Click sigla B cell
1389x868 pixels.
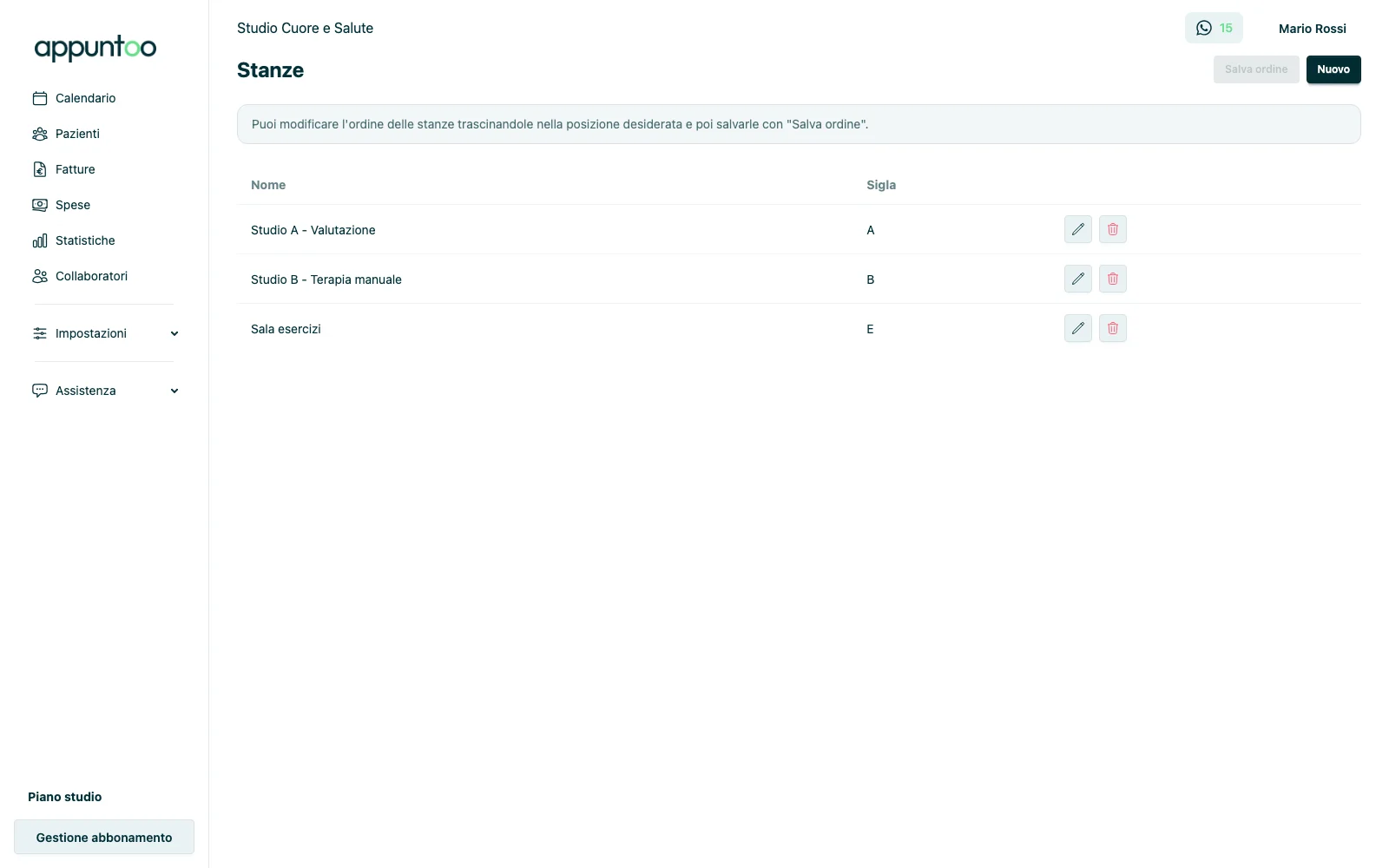pyautogui.click(x=871, y=279)
